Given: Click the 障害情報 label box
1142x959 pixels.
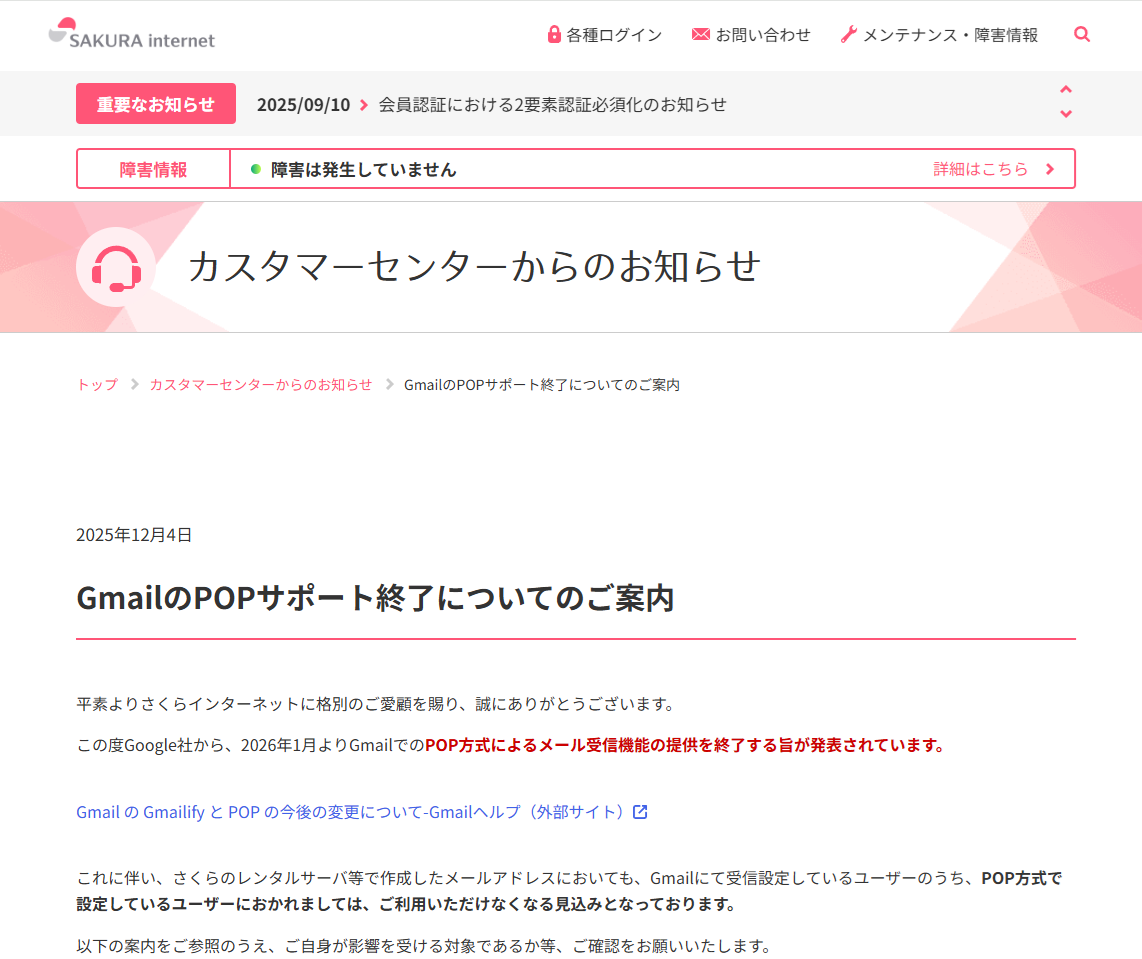Looking at the screenshot, I should pyautogui.click(x=154, y=169).
